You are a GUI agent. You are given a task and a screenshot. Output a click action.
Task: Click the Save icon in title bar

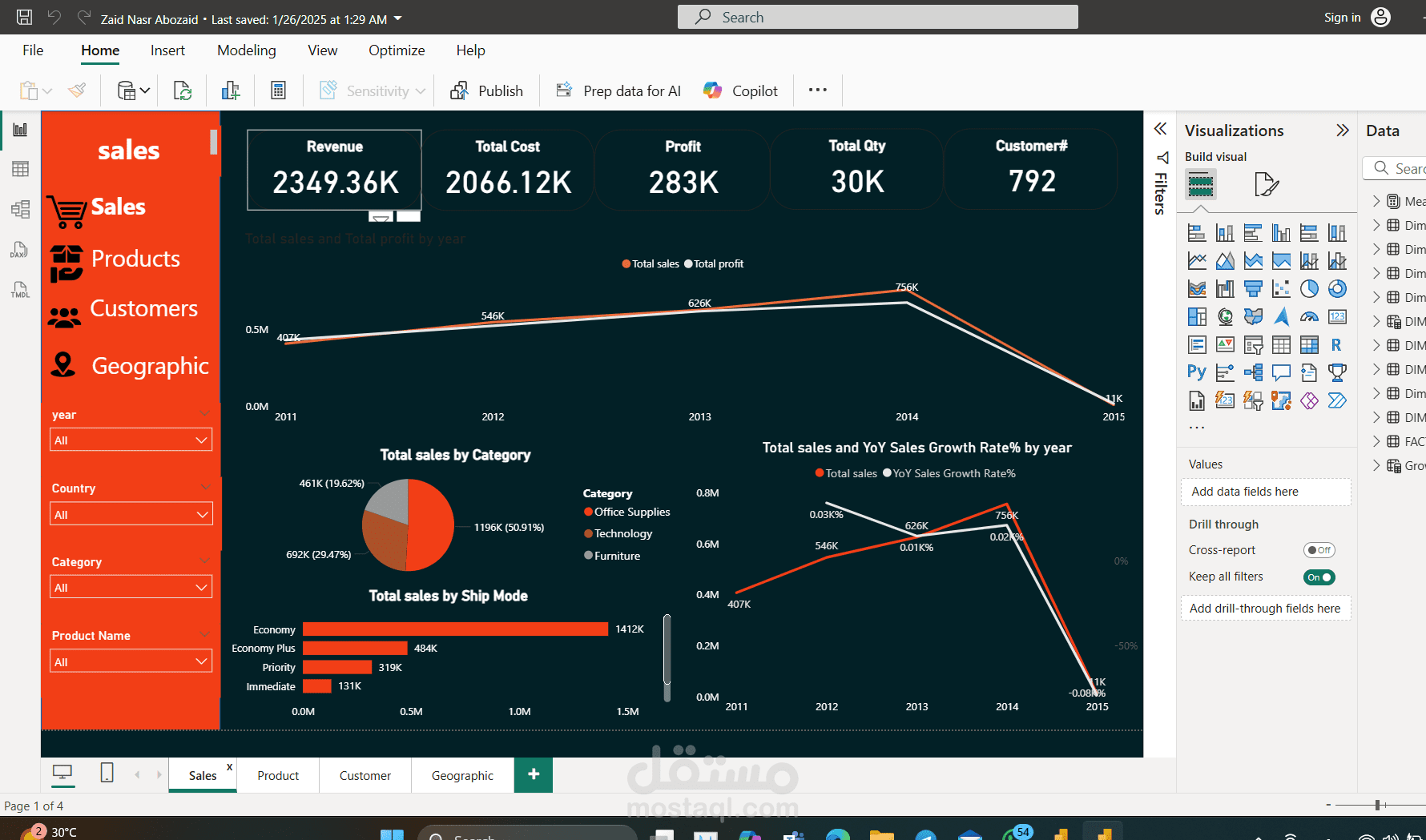tap(24, 17)
